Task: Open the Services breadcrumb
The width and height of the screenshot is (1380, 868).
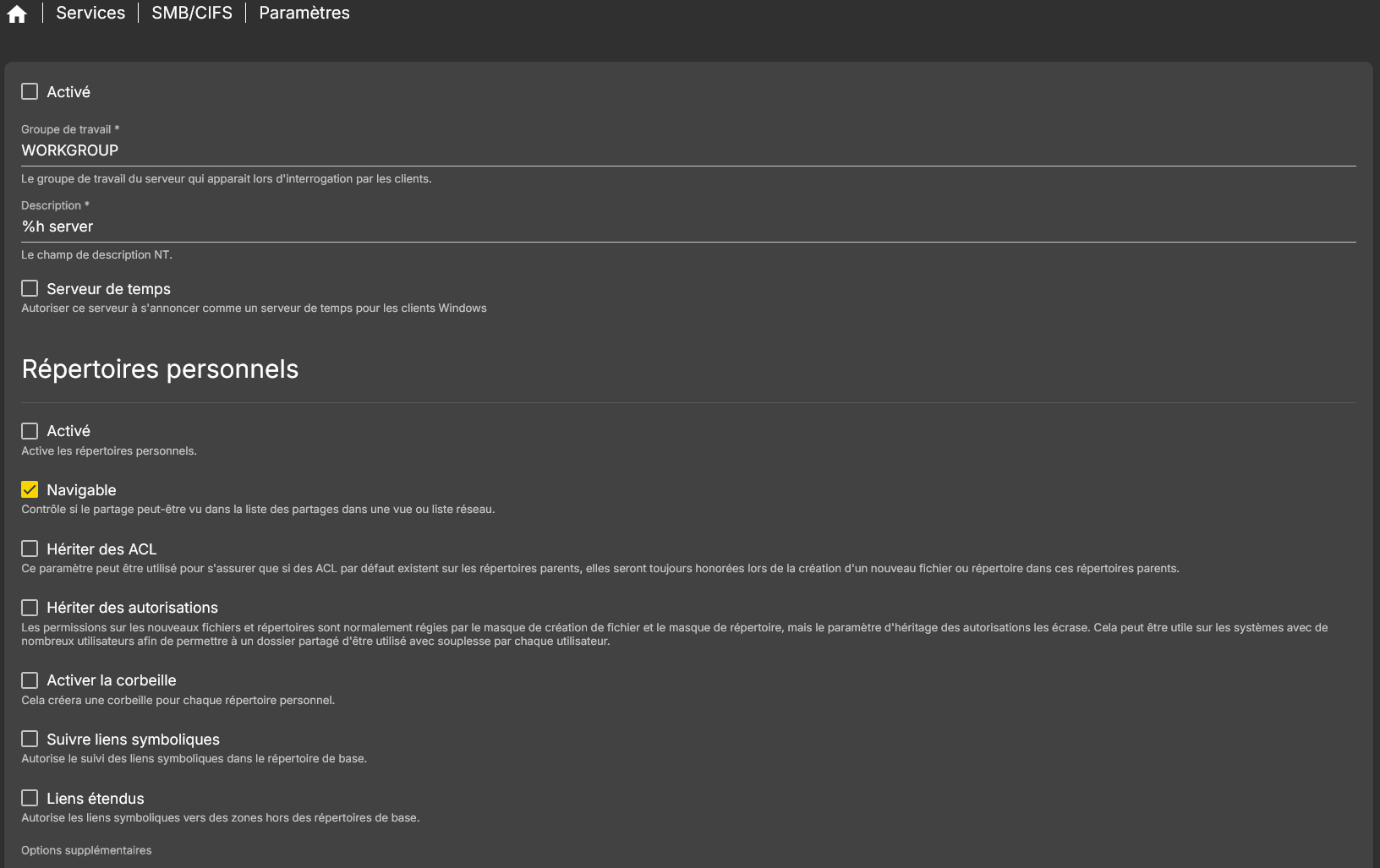Action: click(90, 13)
